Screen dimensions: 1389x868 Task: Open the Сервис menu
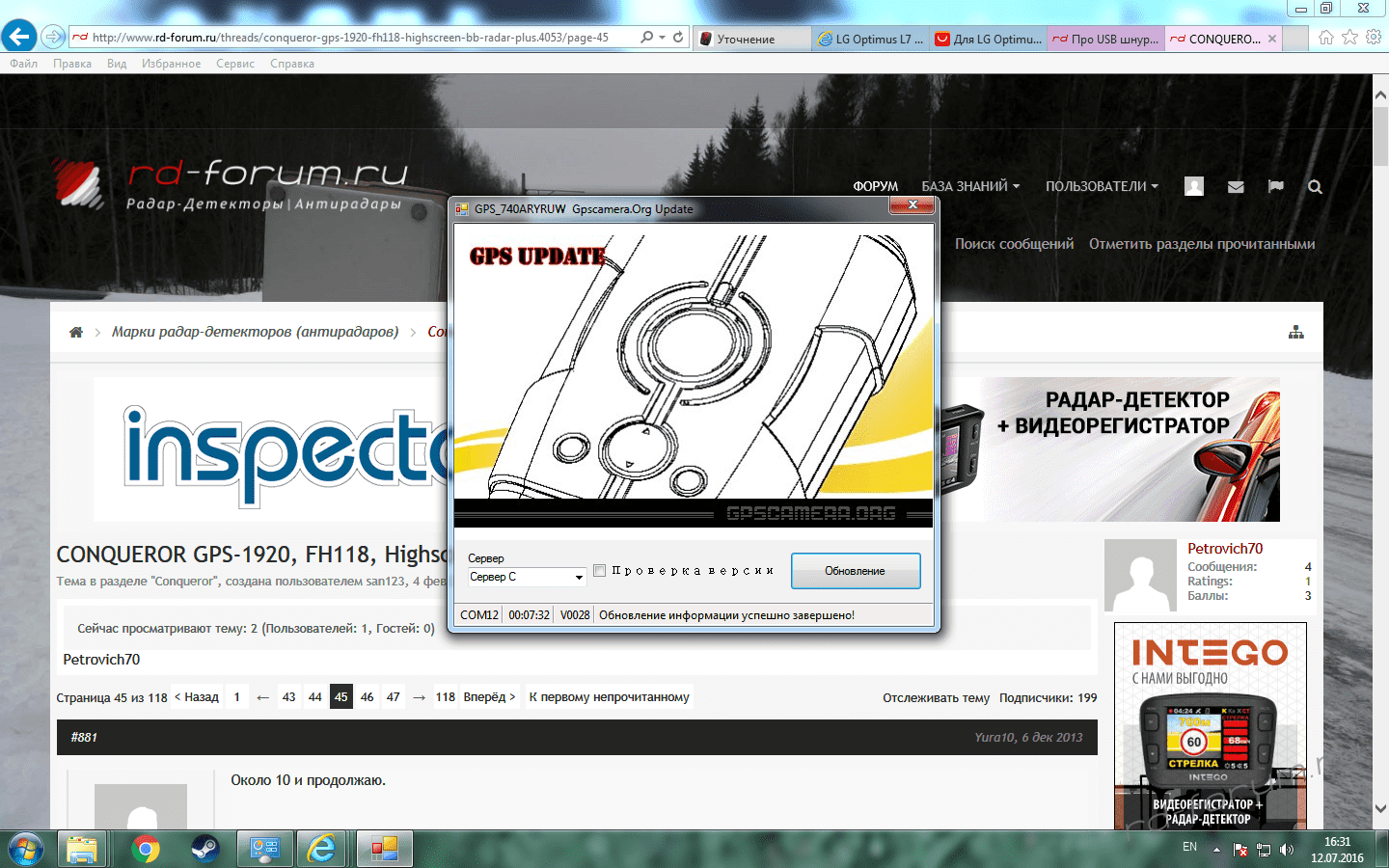click(x=235, y=64)
